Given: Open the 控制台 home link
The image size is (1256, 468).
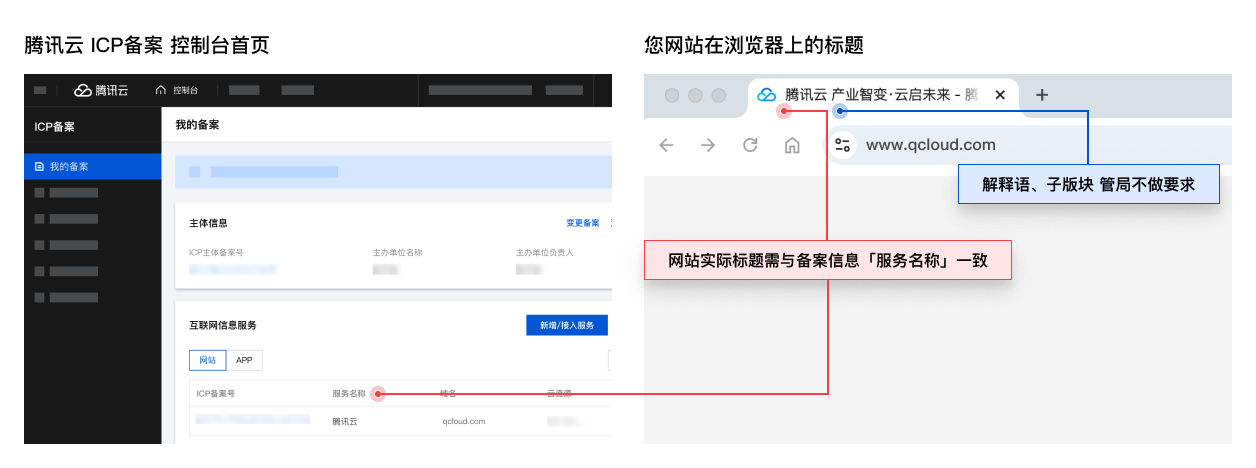Looking at the screenshot, I should (185, 90).
